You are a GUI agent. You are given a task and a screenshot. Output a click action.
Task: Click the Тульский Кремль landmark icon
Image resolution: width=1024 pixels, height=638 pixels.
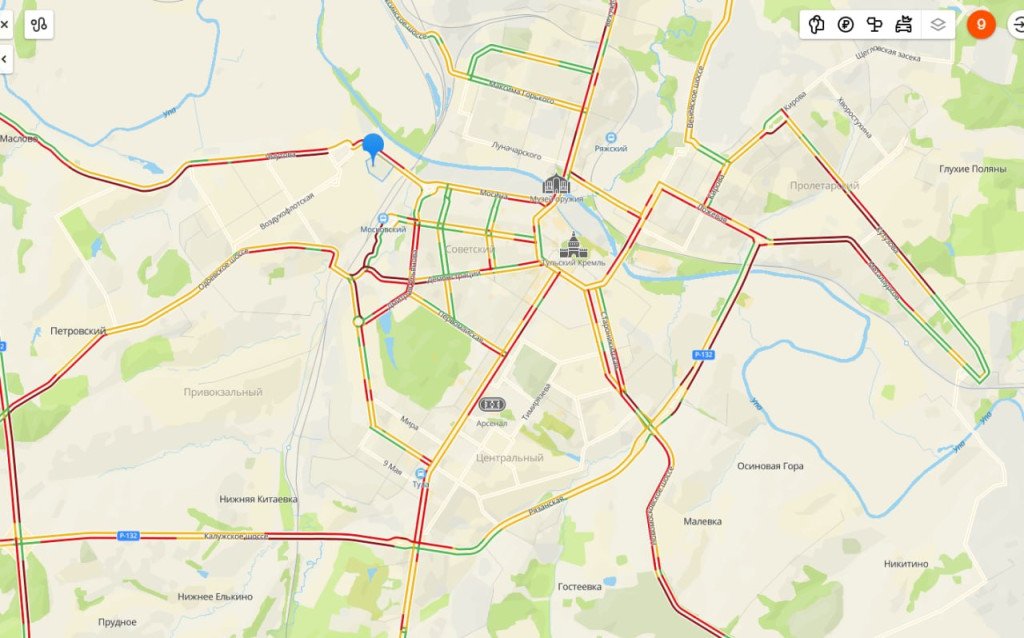[573, 246]
